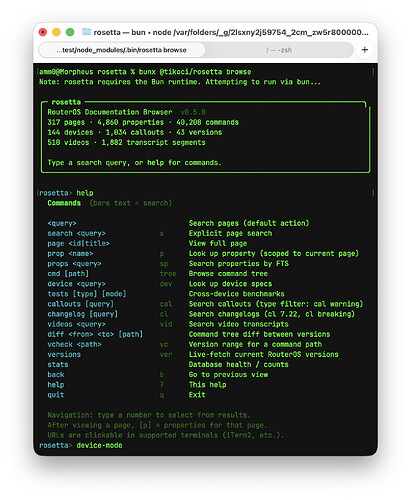Screen dimensions: 410x500
Task: Click 'Look up property' description
Action: tap(274, 254)
